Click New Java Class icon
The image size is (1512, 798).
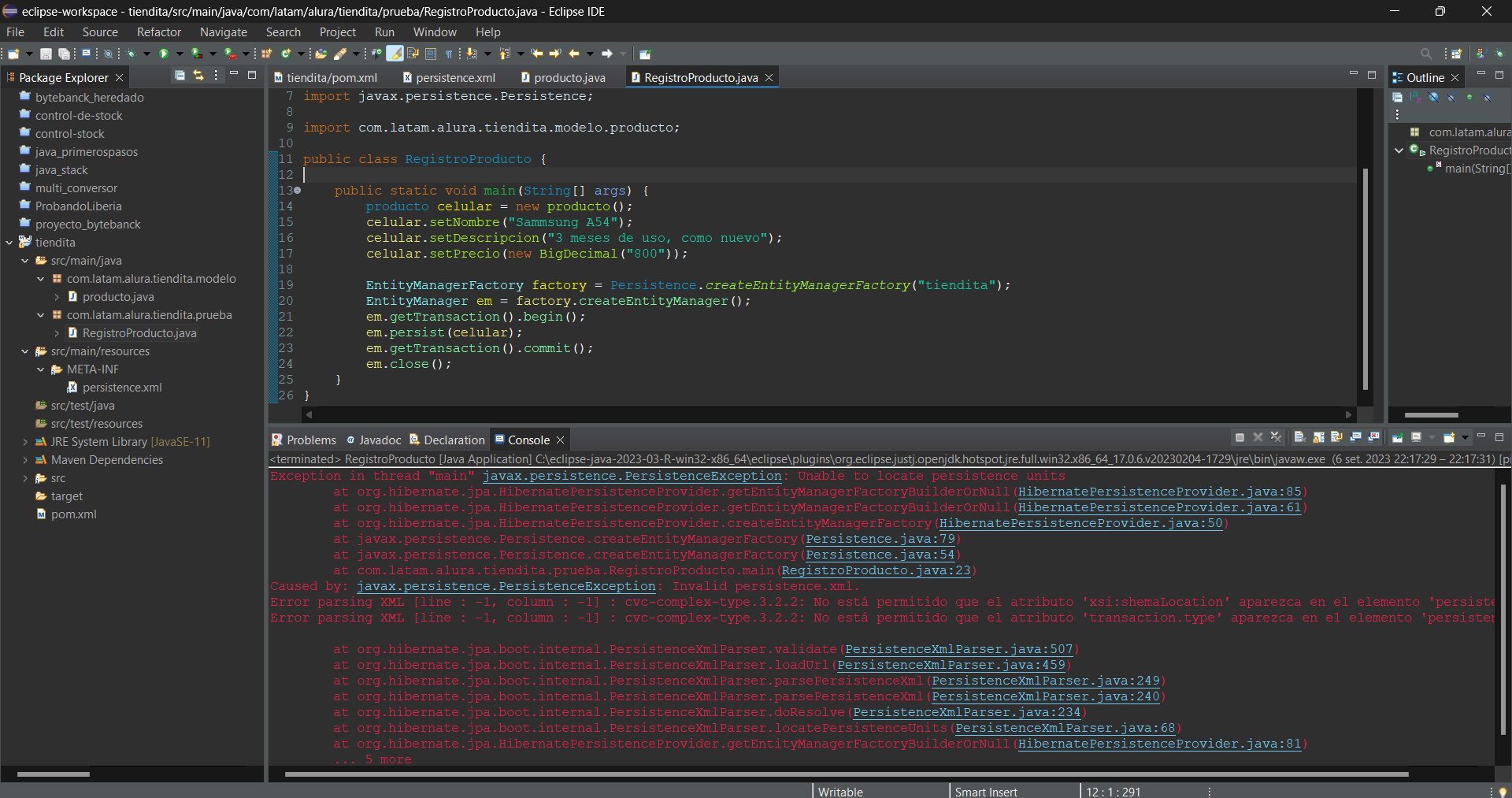(x=286, y=54)
